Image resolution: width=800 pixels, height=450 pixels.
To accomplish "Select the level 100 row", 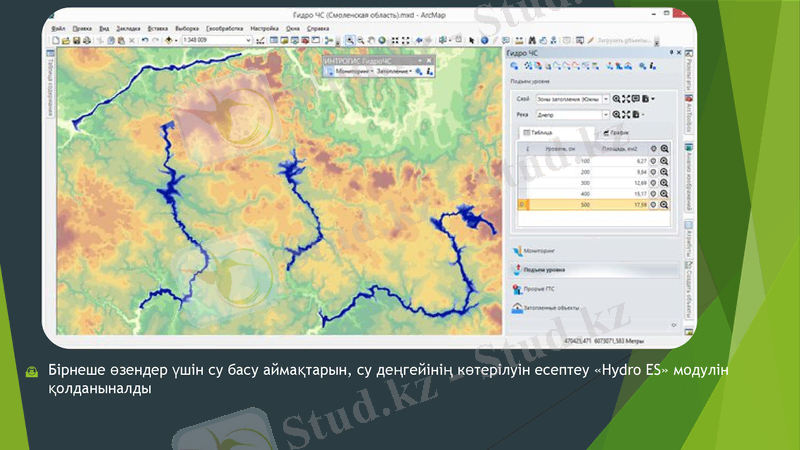I will (x=593, y=161).
